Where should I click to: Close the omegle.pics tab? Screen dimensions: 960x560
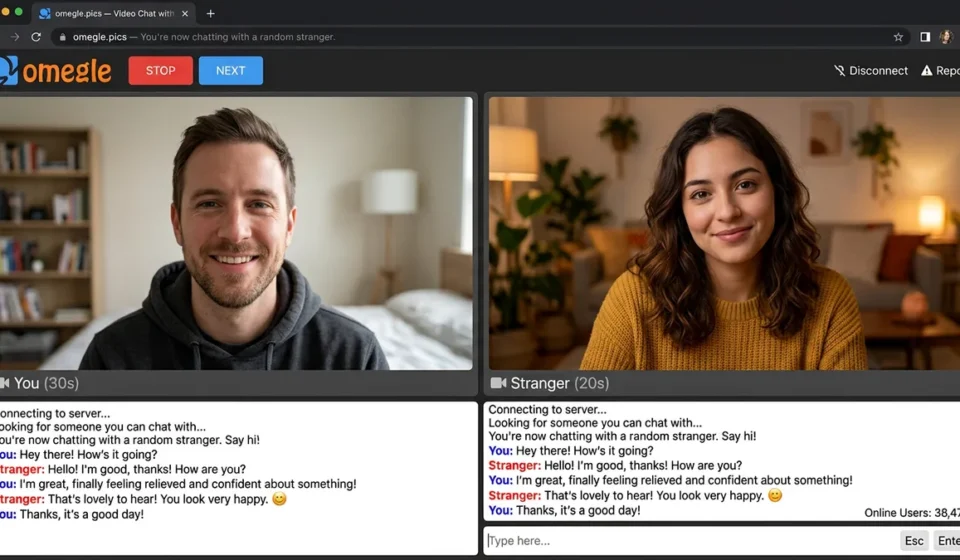pos(185,13)
